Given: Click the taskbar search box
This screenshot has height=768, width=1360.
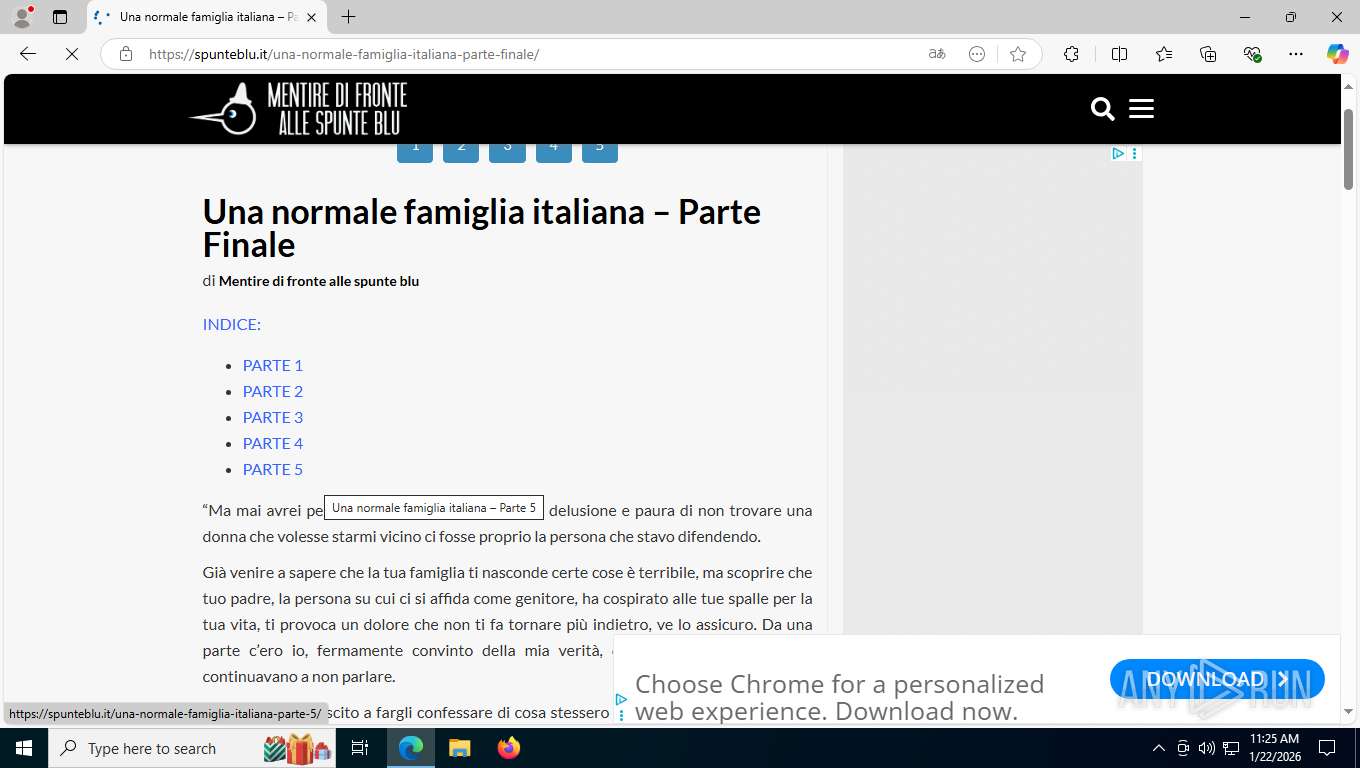Looking at the screenshot, I should click(191, 748).
